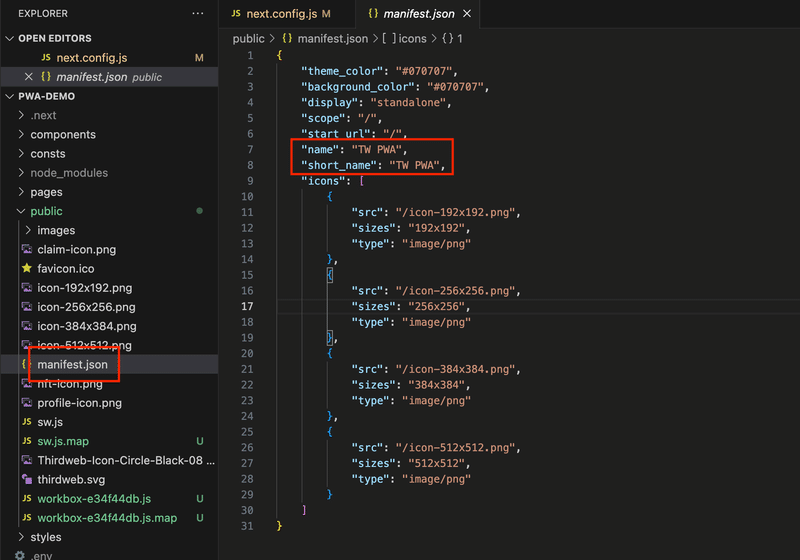Open Explorer more actions ellipsis menu
Screen dimensions: 800x560
click(198, 13)
